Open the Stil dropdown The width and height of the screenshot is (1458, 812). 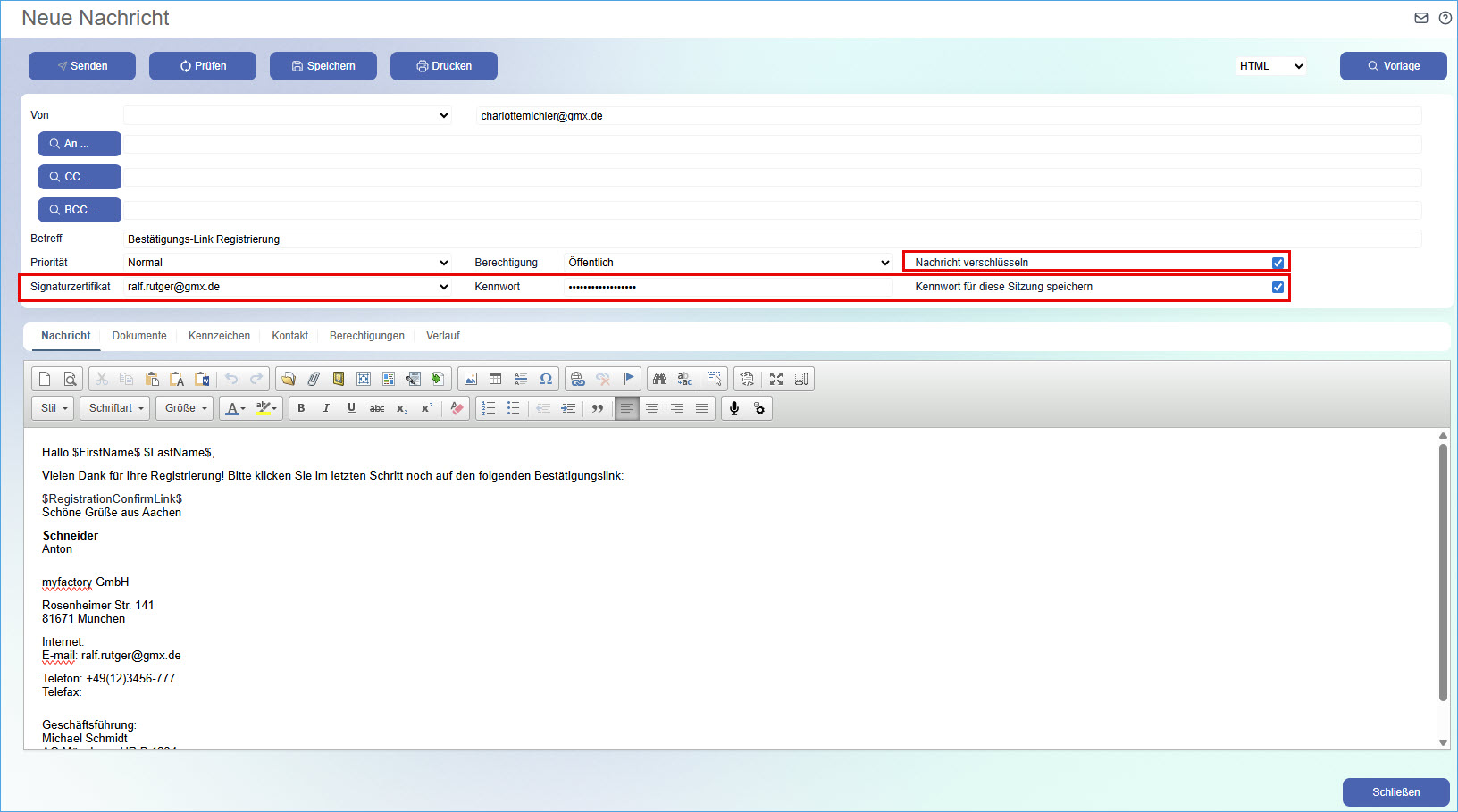54,408
